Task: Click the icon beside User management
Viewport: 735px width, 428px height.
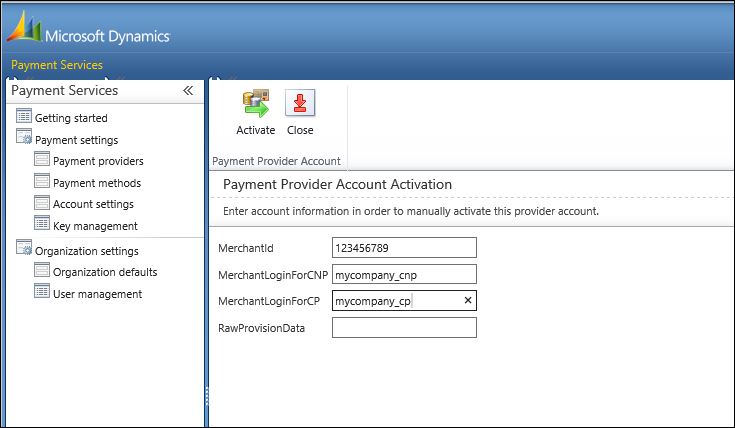Action: point(42,292)
